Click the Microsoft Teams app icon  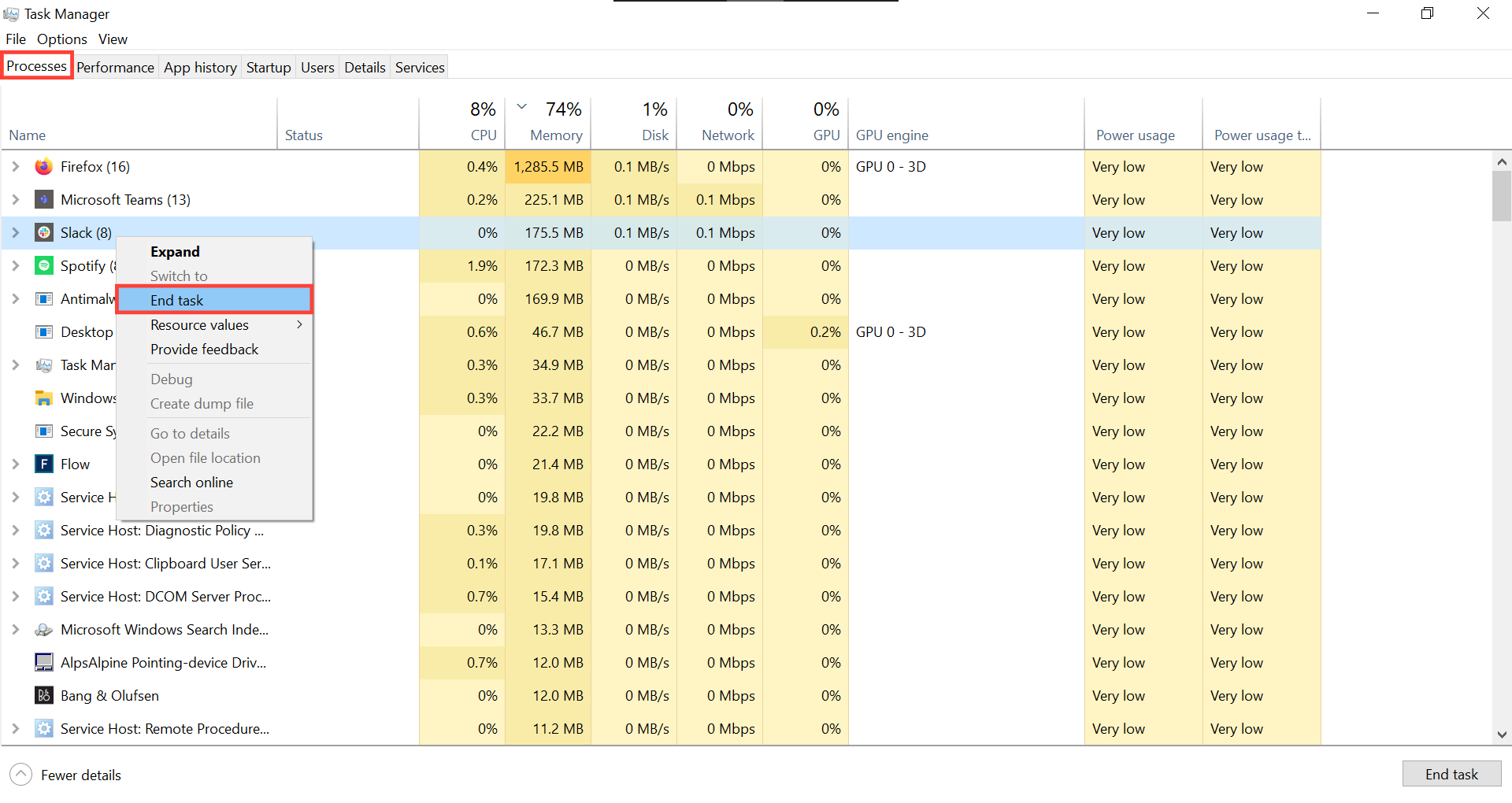[43, 199]
